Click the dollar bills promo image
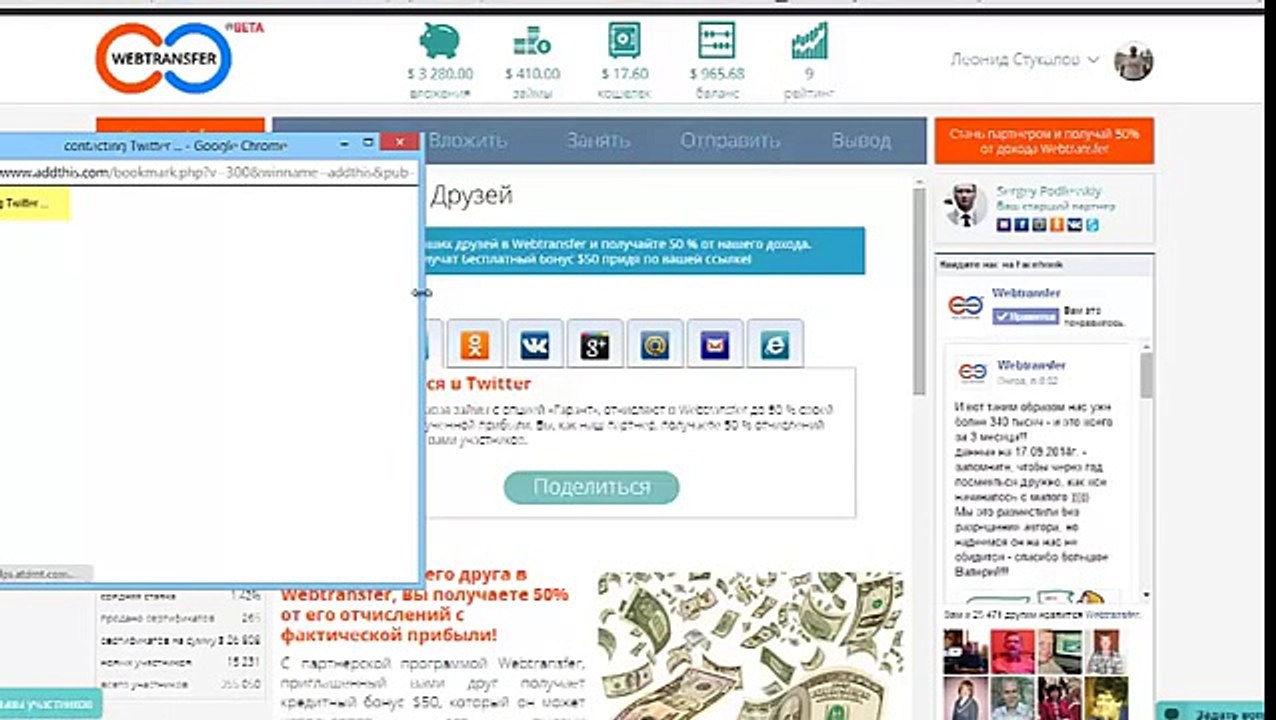 [x=751, y=646]
